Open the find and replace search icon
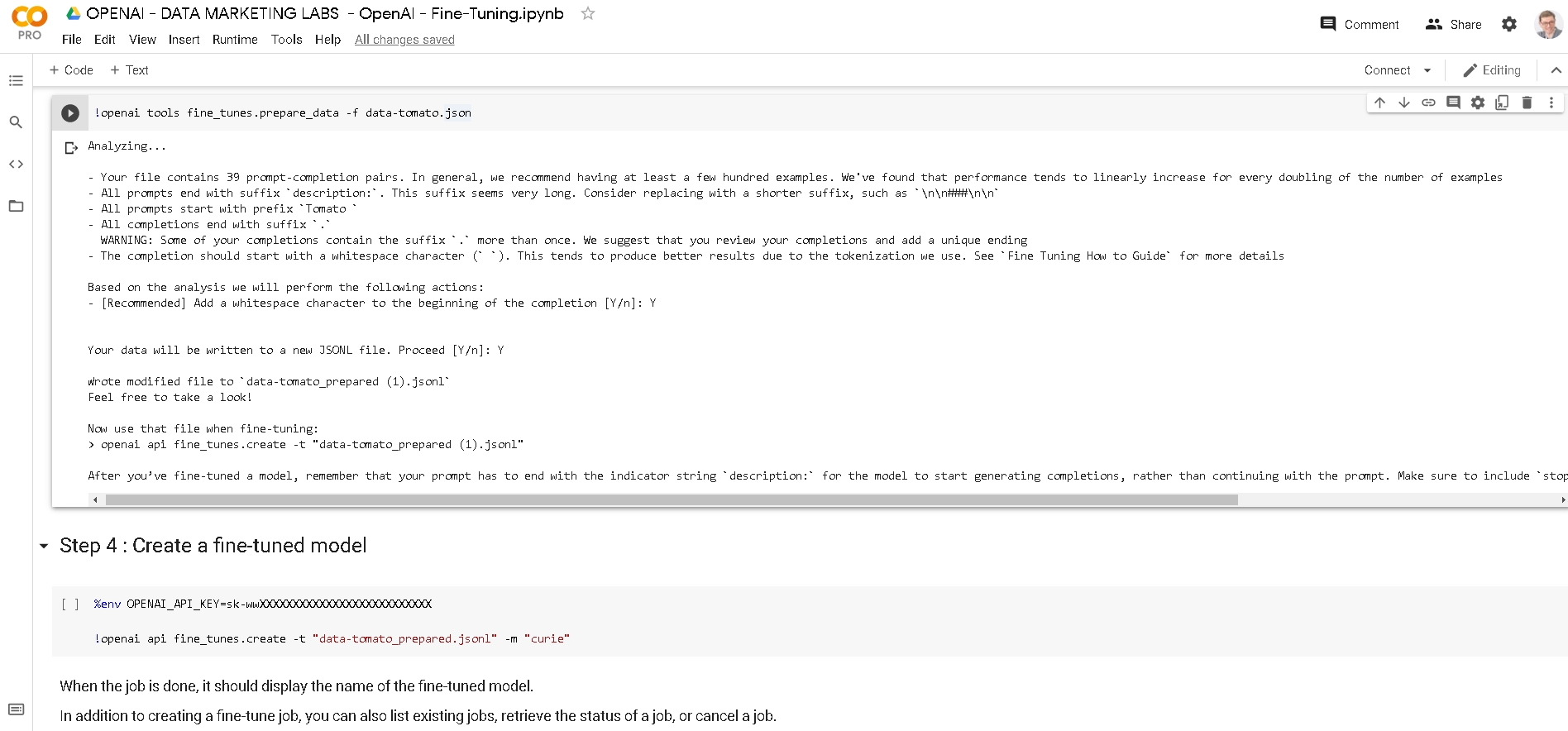 [16, 122]
